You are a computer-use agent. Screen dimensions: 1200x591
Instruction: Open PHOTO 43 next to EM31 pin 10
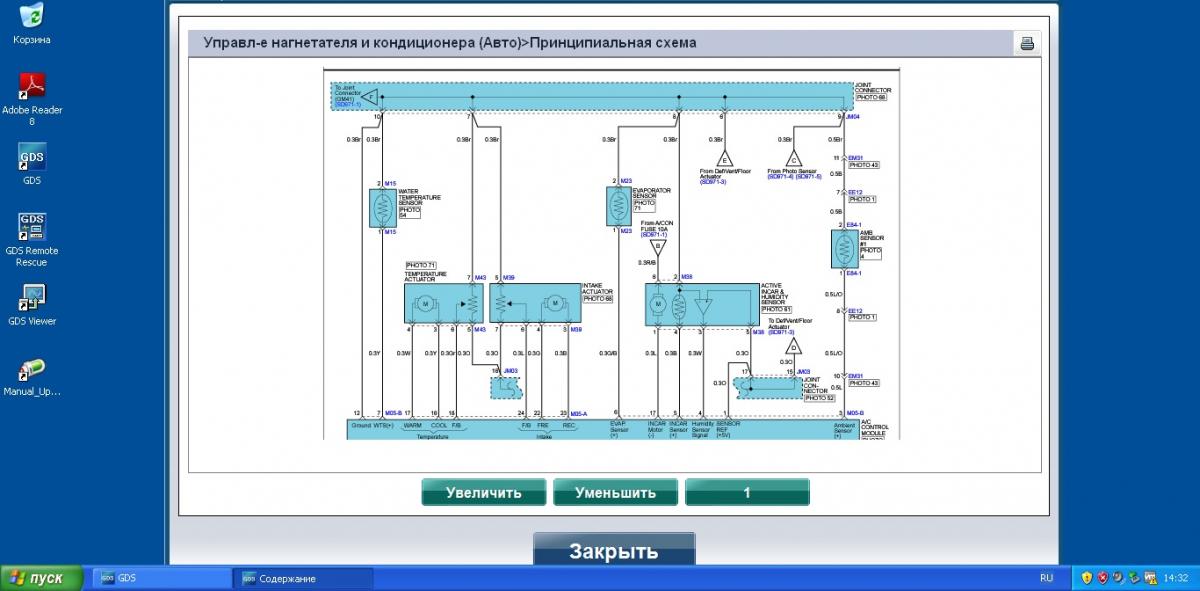(863, 383)
